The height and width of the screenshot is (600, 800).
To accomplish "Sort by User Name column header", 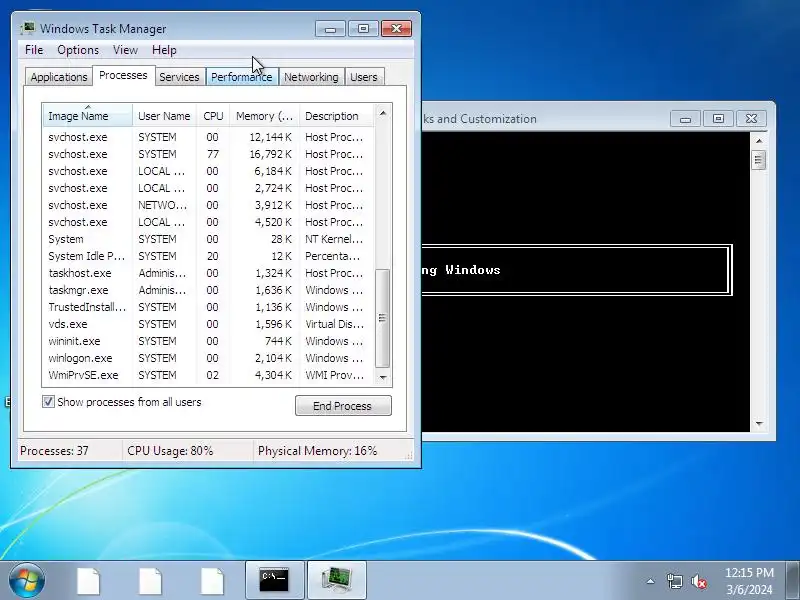I will [x=164, y=116].
